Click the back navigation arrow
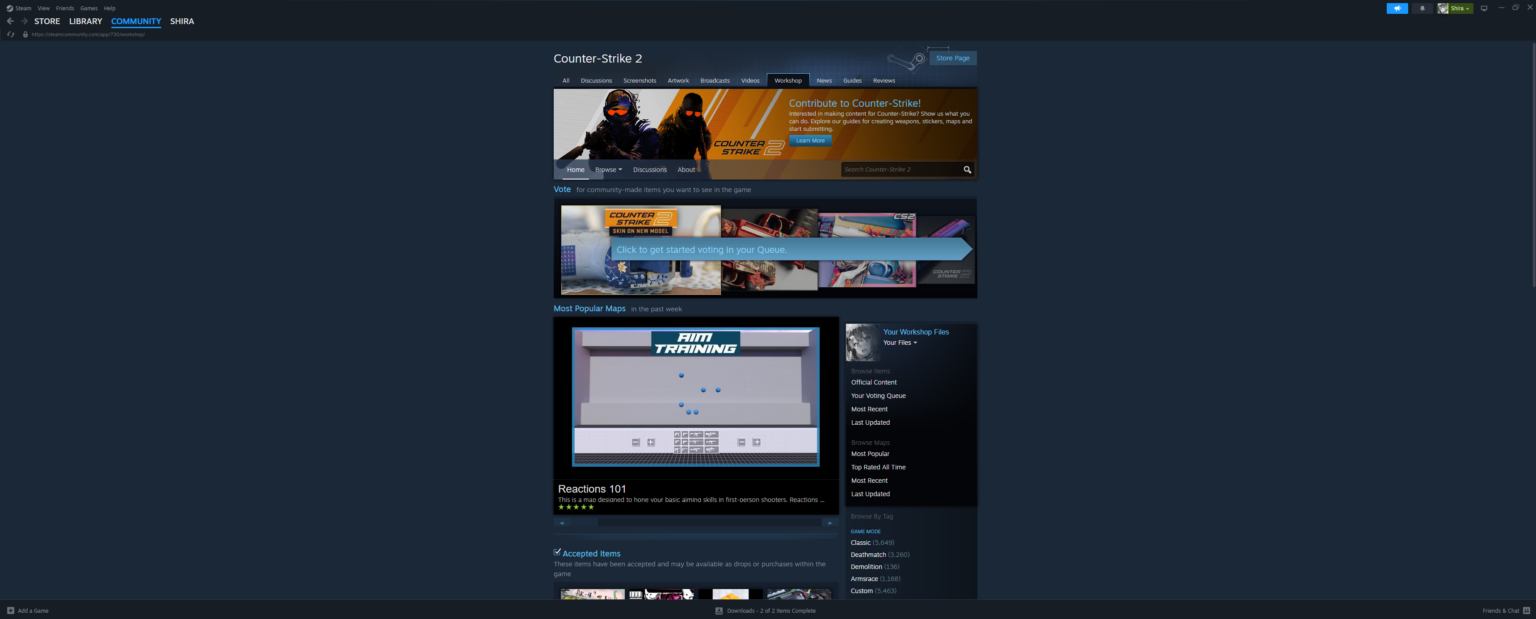 [x=11, y=21]
